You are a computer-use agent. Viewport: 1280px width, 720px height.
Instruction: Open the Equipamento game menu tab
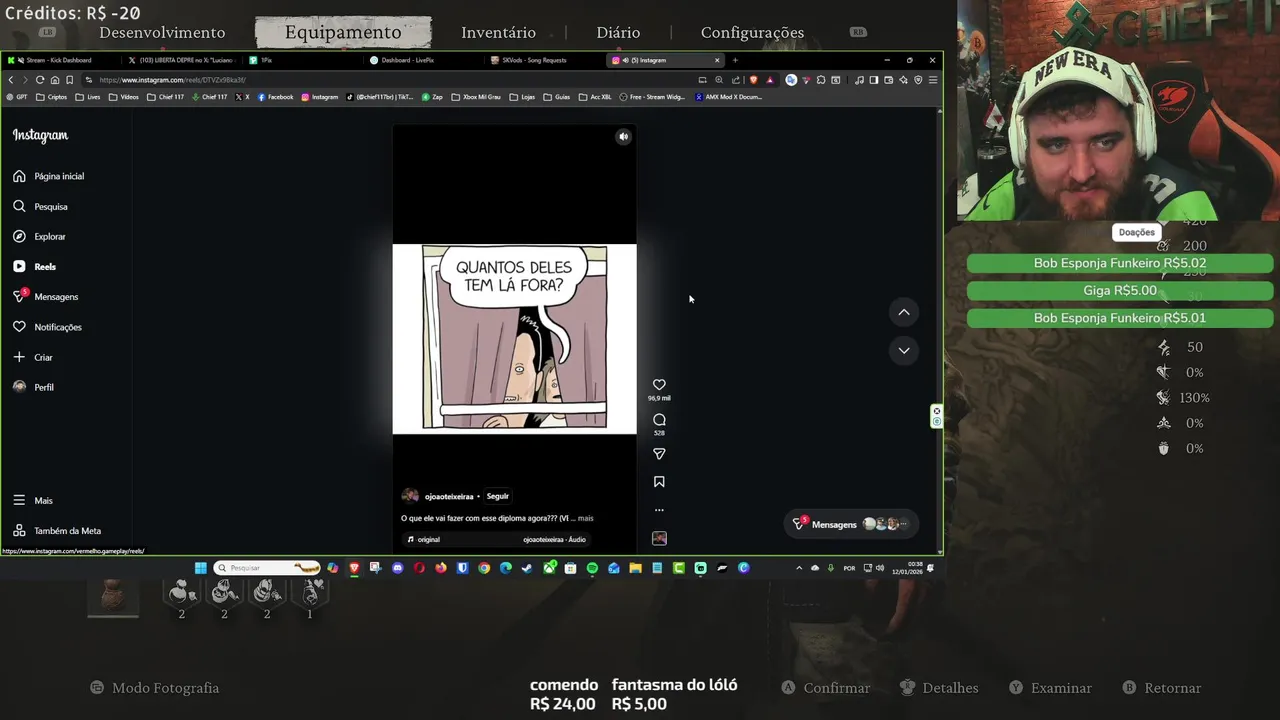tap(343, 32)
